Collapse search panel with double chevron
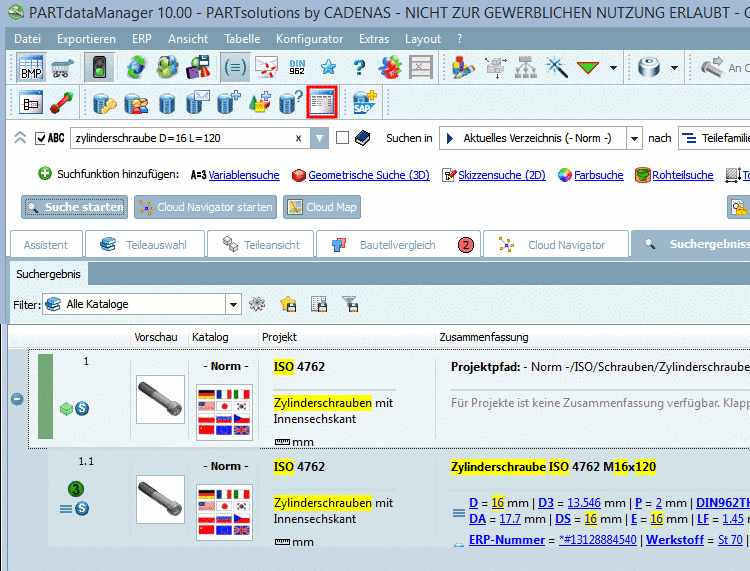Viewport: 750px width, 571px height. click(x=20, y=138)
